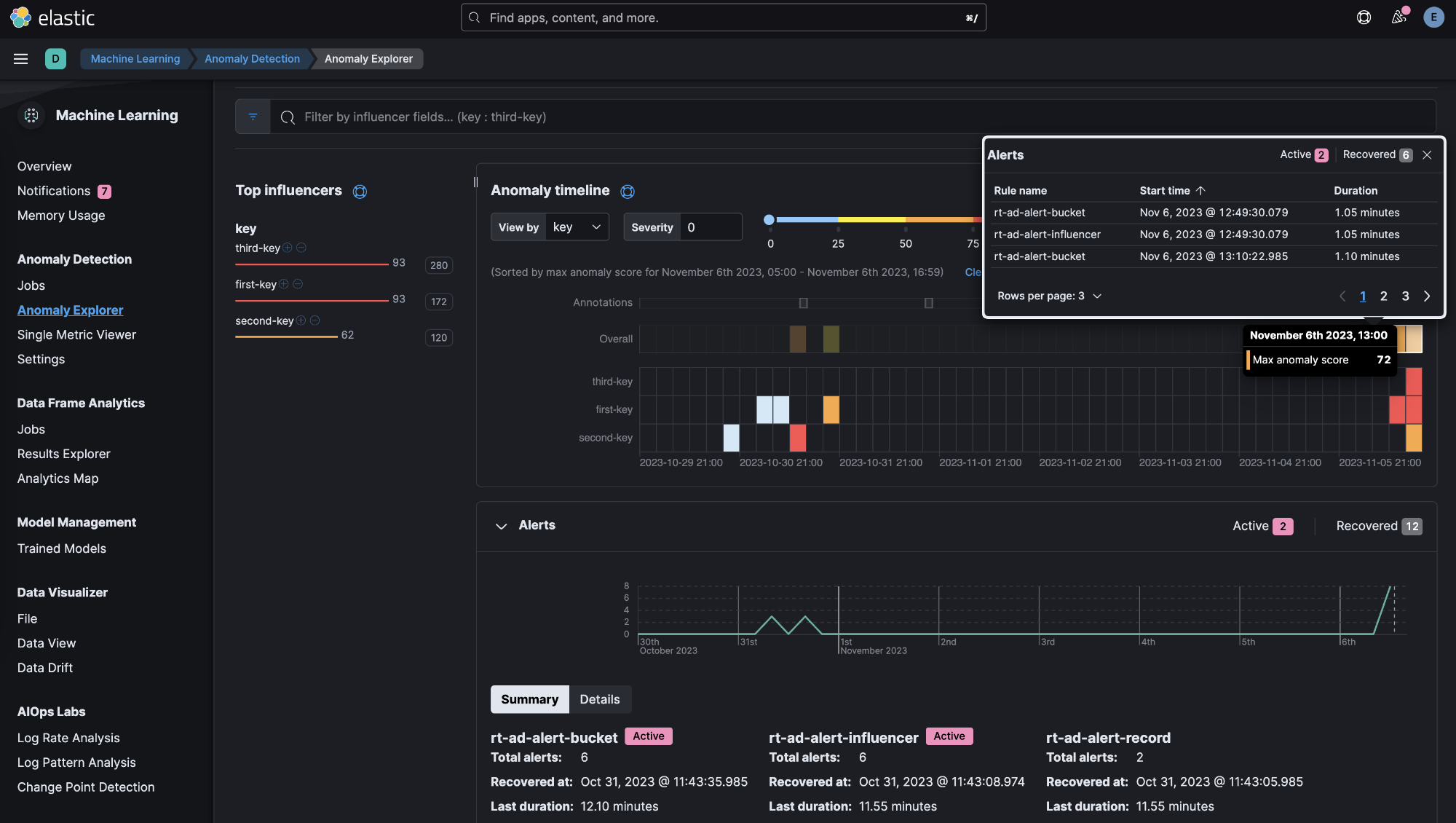Open the Rows per page dropdown

click(1050, 296)
